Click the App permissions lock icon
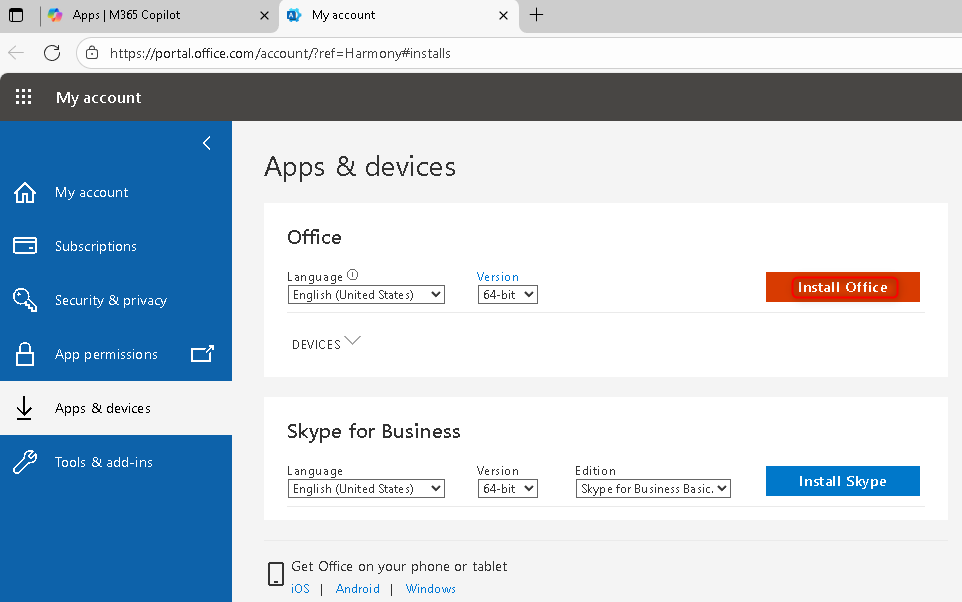Screen dimensions: 962x602 coord(25,354)
